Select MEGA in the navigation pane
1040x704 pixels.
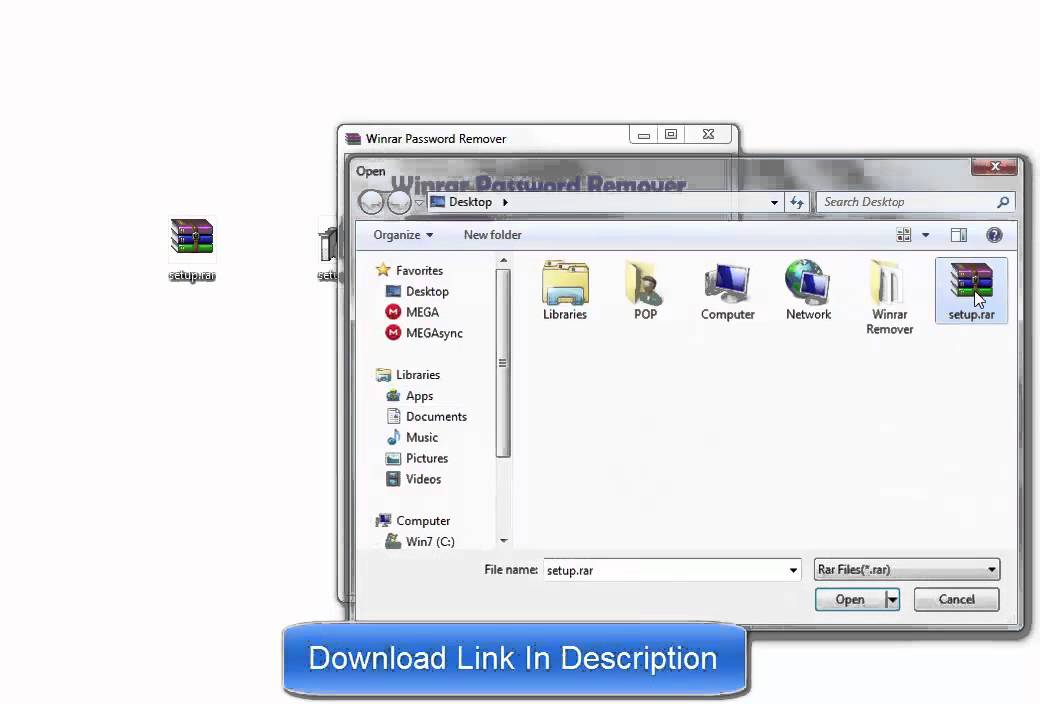pos(412,313)
